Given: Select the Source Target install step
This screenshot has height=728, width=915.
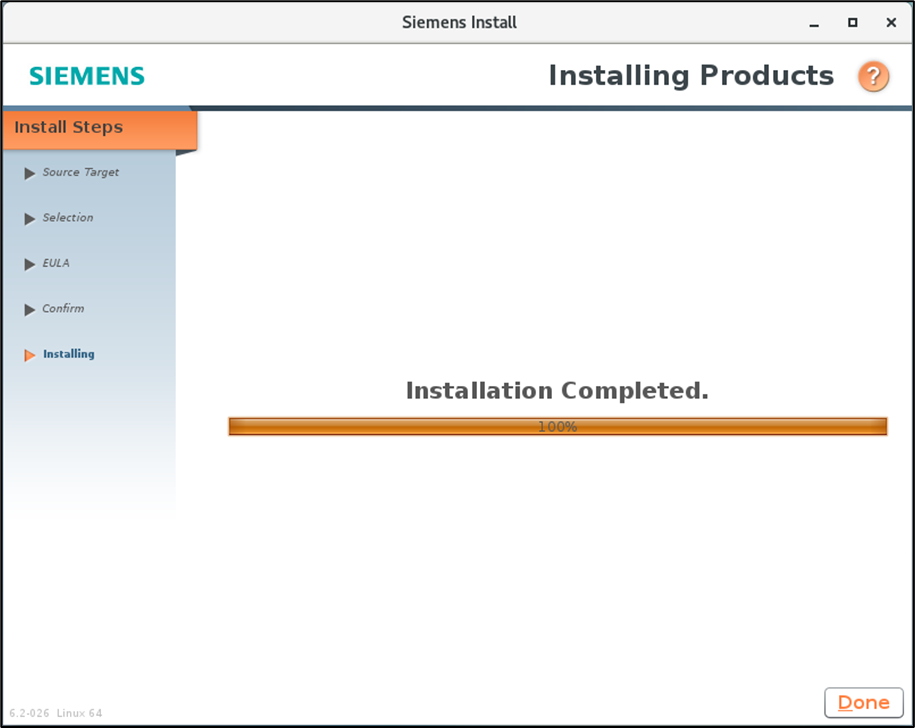Looking at the screenshot, I should pos(81,172).
